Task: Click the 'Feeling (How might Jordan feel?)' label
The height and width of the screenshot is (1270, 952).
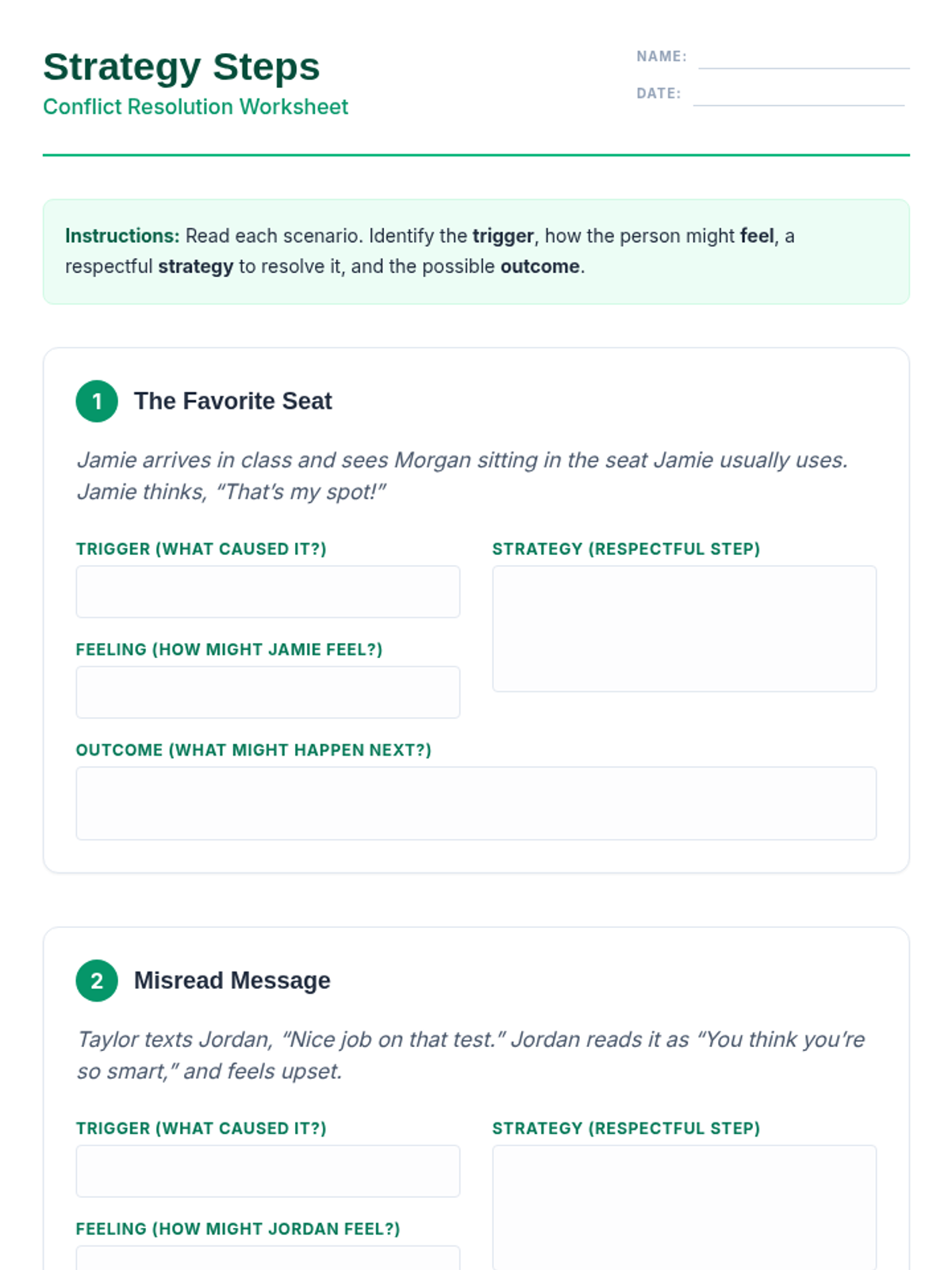Action: tap(238, 1229)
